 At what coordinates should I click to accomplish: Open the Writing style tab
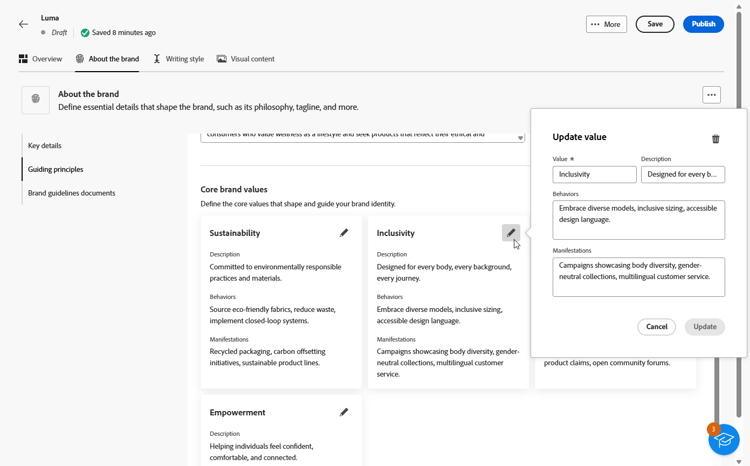[178, 59]
